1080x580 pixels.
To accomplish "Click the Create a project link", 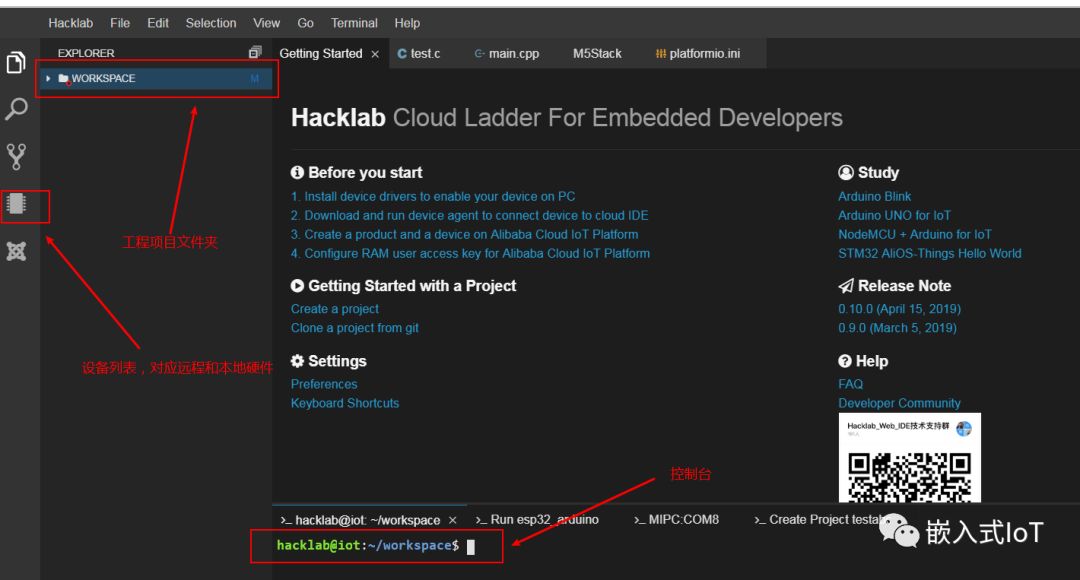I will point(335,309).
